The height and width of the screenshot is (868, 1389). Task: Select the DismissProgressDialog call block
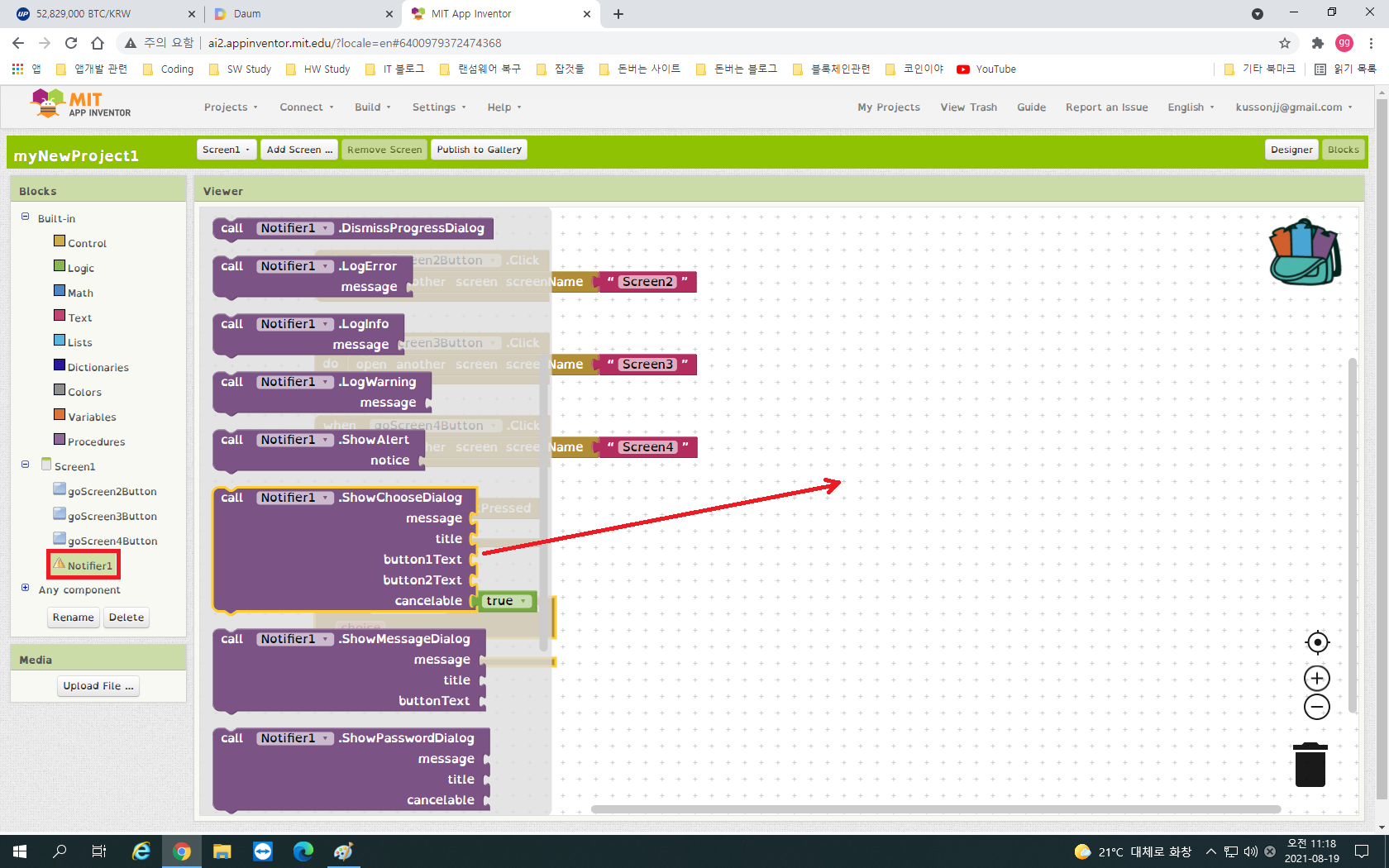tap(353, 229)
